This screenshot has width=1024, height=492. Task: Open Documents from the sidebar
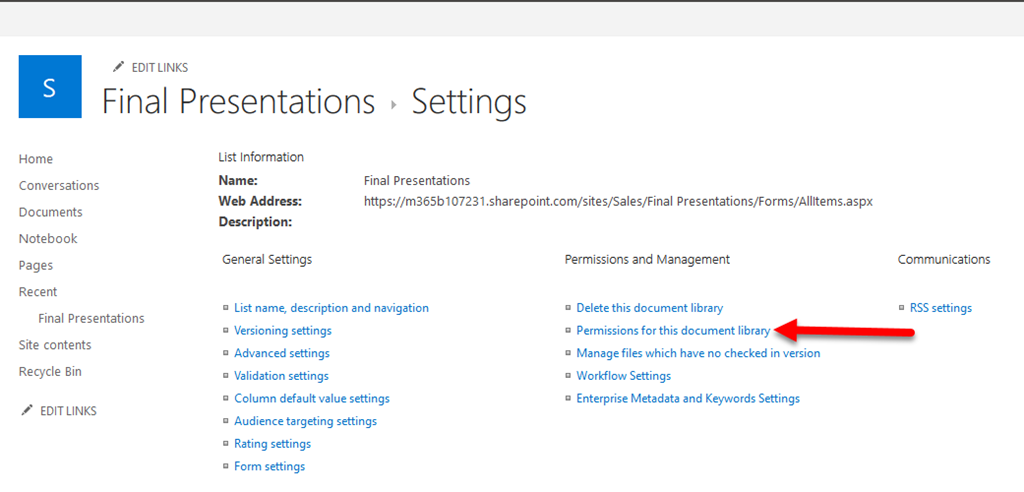coord(50,212)
